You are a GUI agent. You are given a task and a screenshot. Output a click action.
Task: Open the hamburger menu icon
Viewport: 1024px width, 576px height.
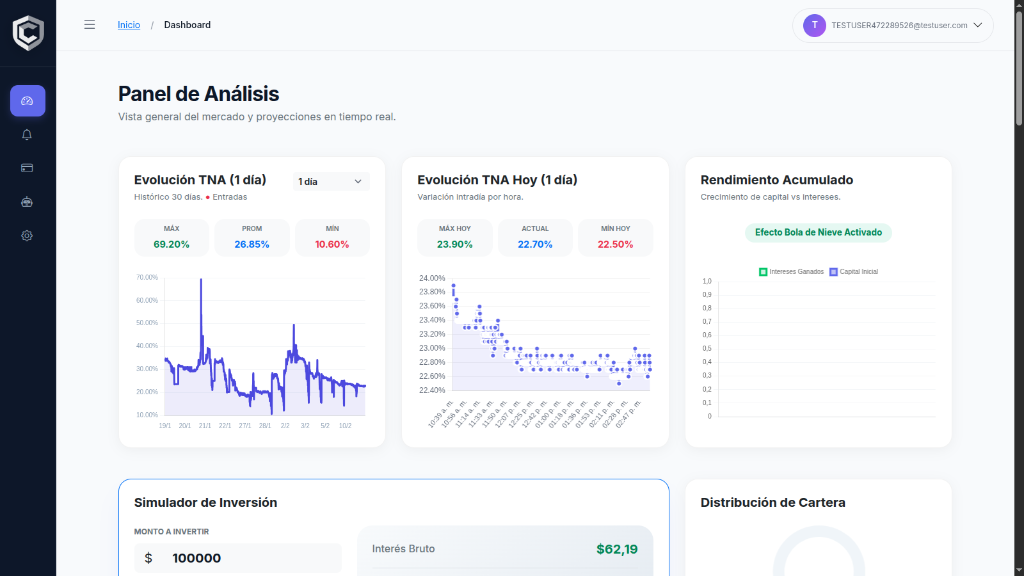89,25
